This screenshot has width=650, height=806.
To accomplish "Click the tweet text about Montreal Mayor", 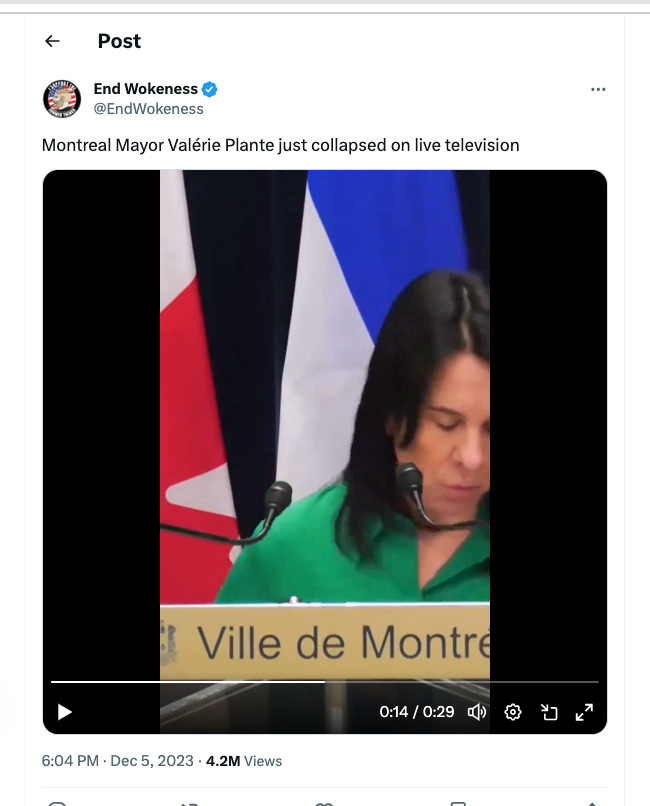I will (x=281, y=145).
